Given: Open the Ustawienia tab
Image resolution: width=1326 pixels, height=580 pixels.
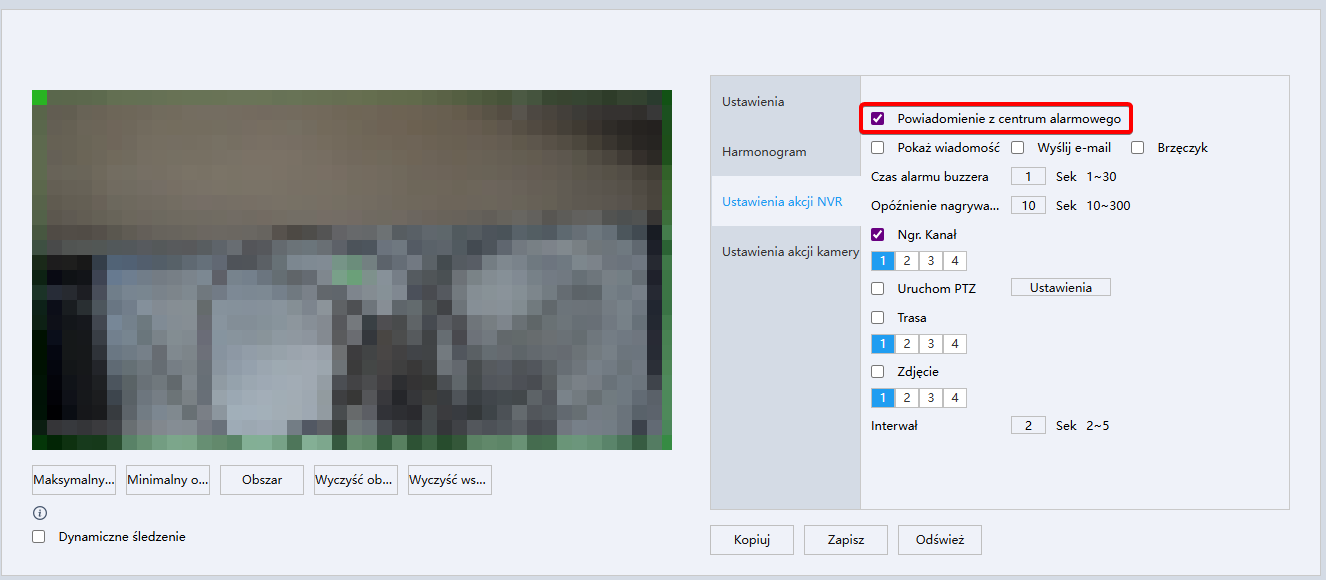Looking at the screenshot, I should point(753,102).
